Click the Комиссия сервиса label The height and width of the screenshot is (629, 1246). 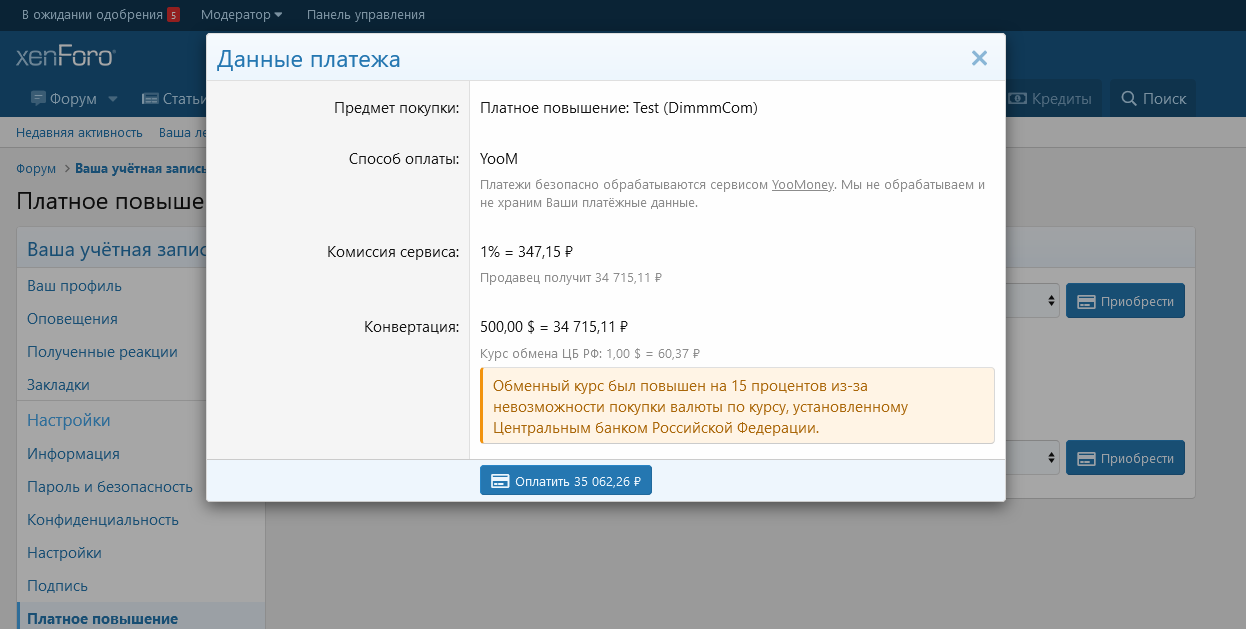[x=393, y=252]
